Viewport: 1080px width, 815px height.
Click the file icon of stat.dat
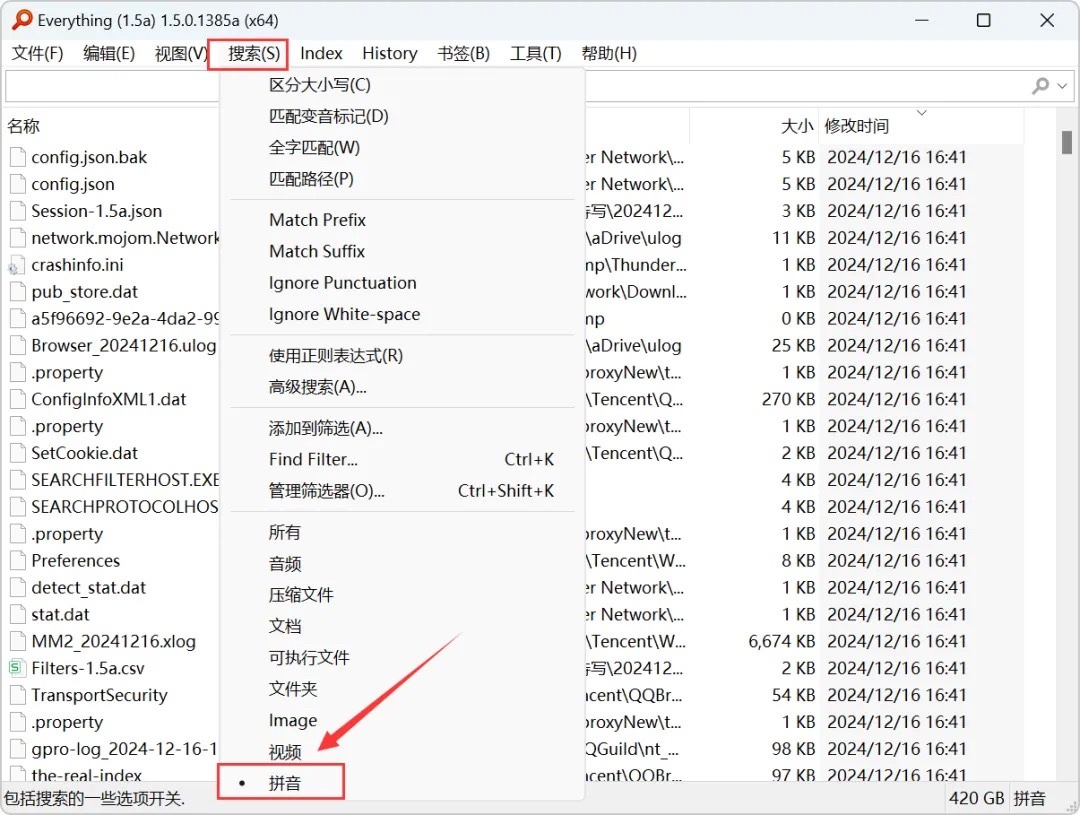click(17, 615)
